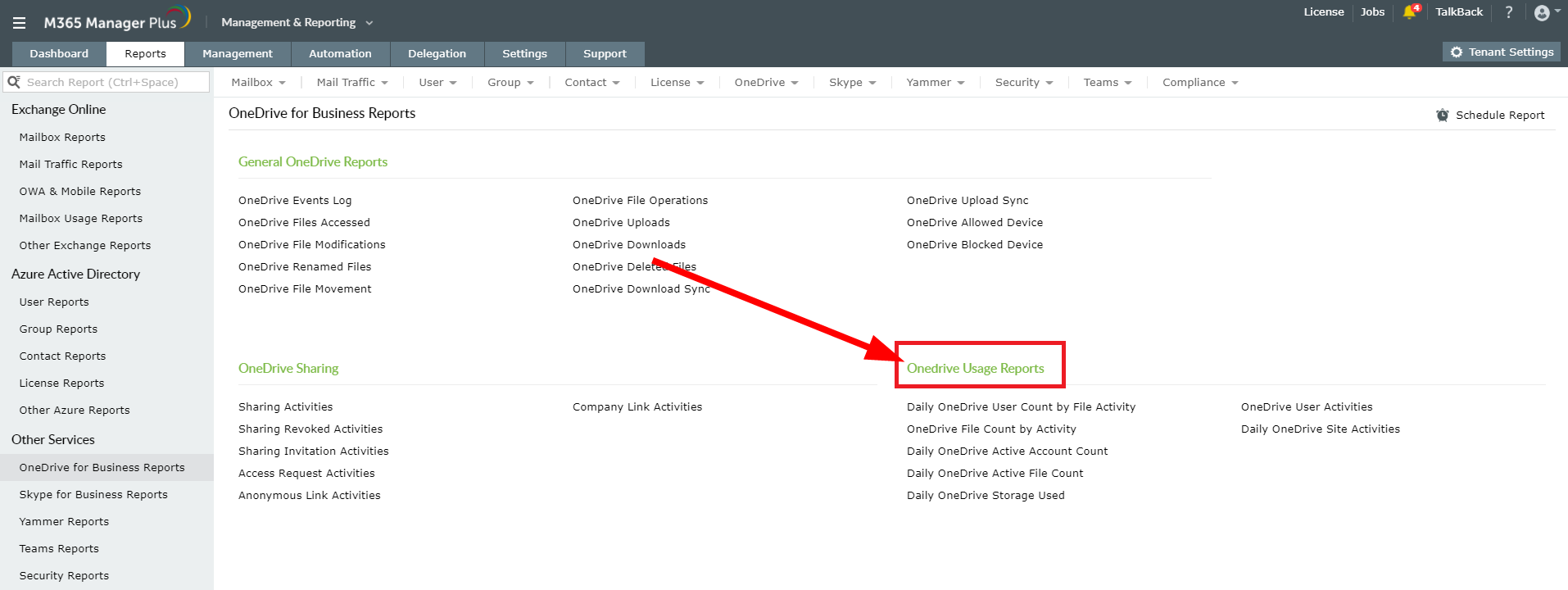Open Company Link Activities report
Screen dimensions: 1568x590
637,407
